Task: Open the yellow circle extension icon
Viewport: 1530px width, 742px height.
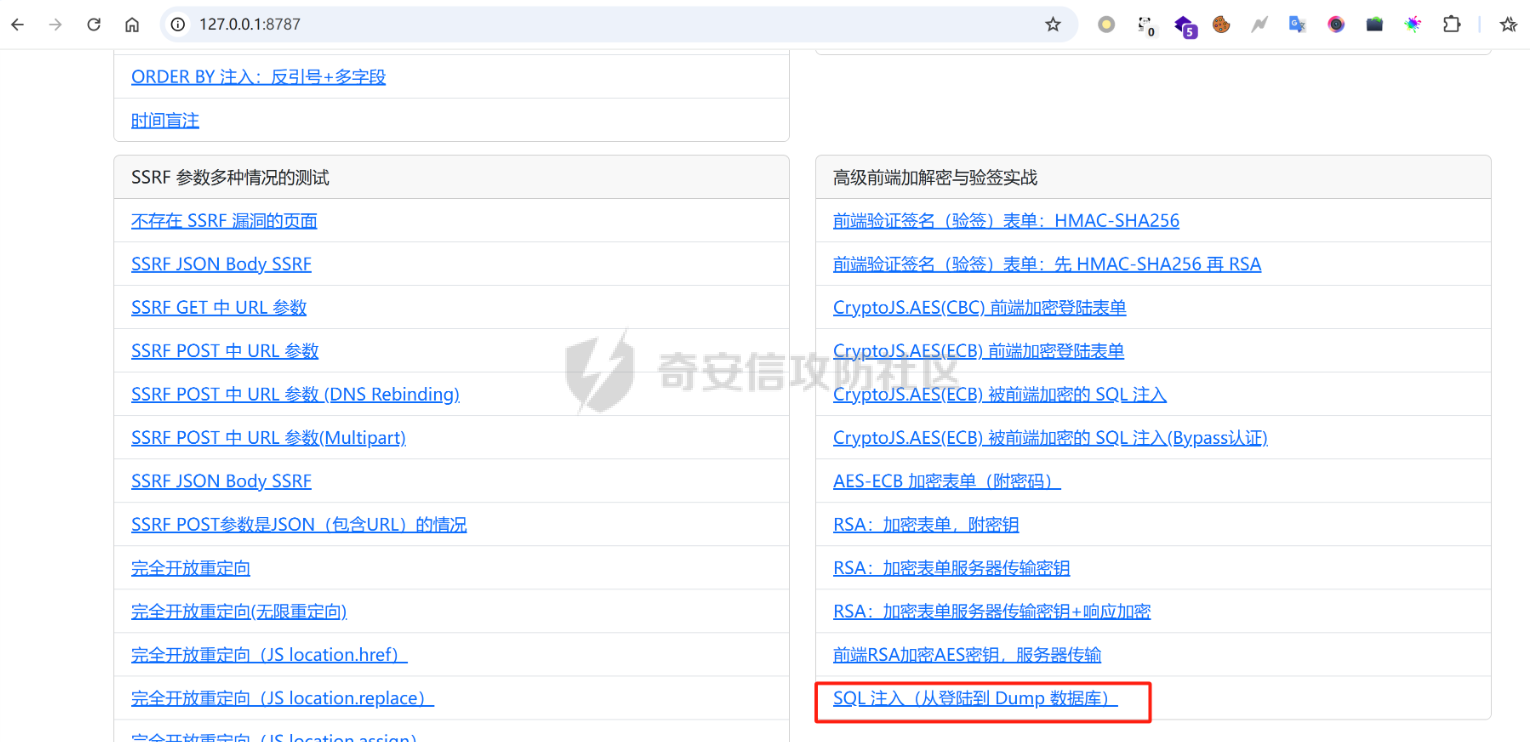Action: point(1106,25)
